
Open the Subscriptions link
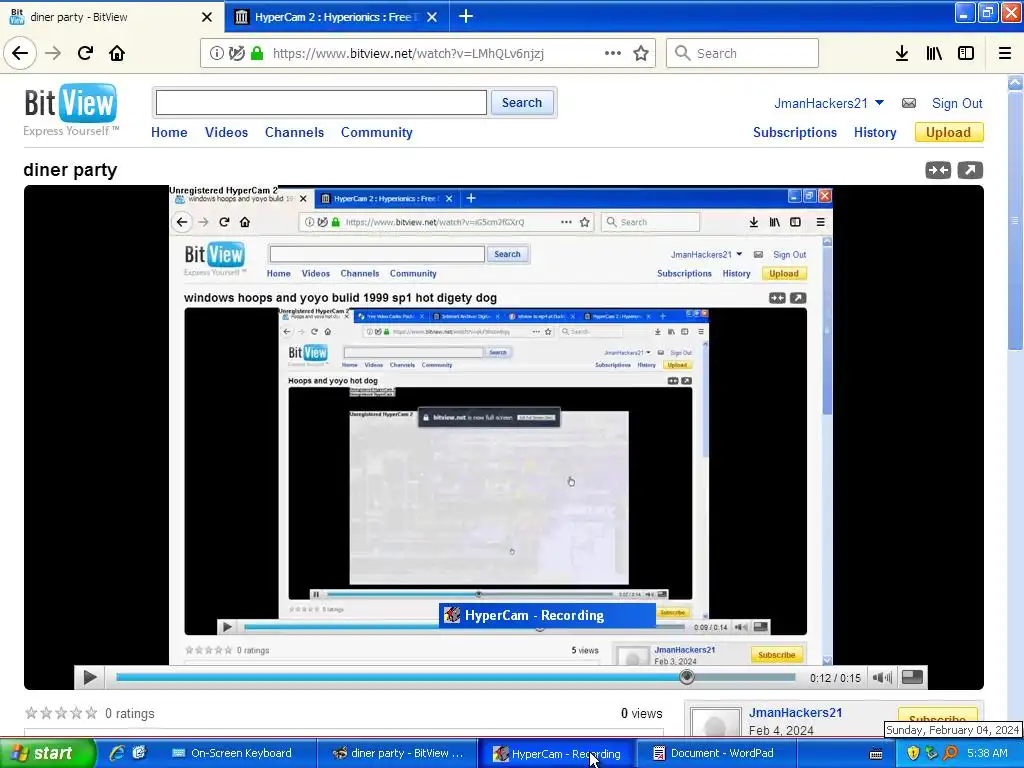(795, 132)
